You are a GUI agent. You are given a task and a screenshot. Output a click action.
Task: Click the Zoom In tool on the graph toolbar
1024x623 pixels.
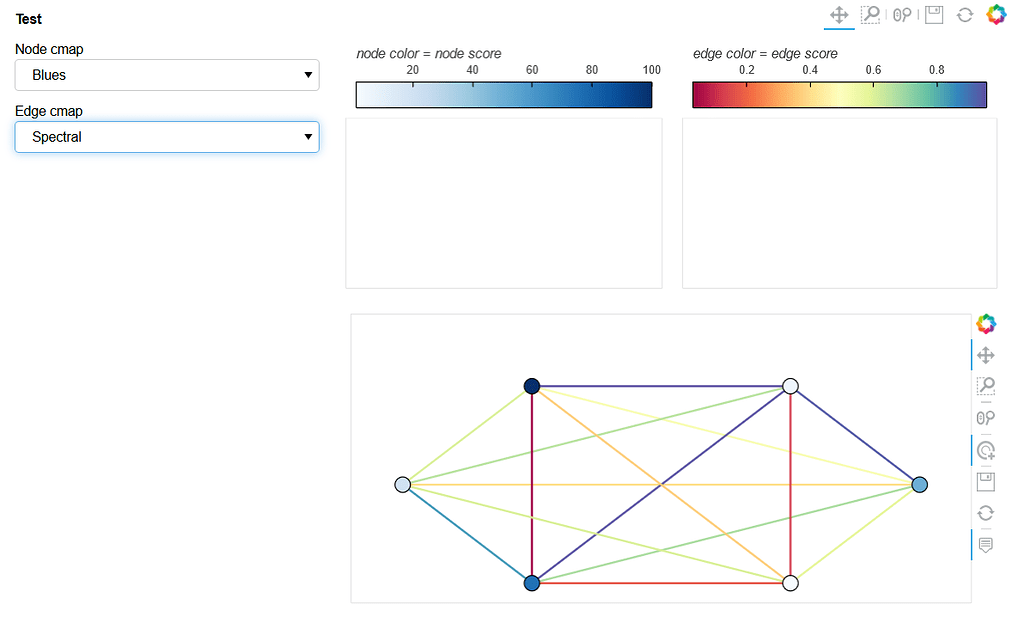[985, 450]
